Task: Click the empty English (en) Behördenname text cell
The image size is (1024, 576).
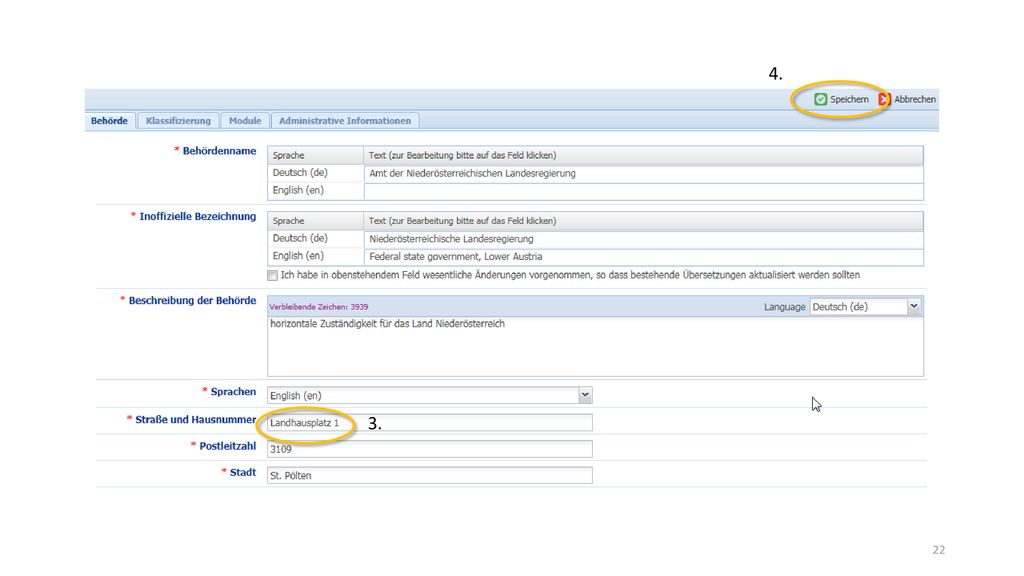Action: (x=643, y=191)
